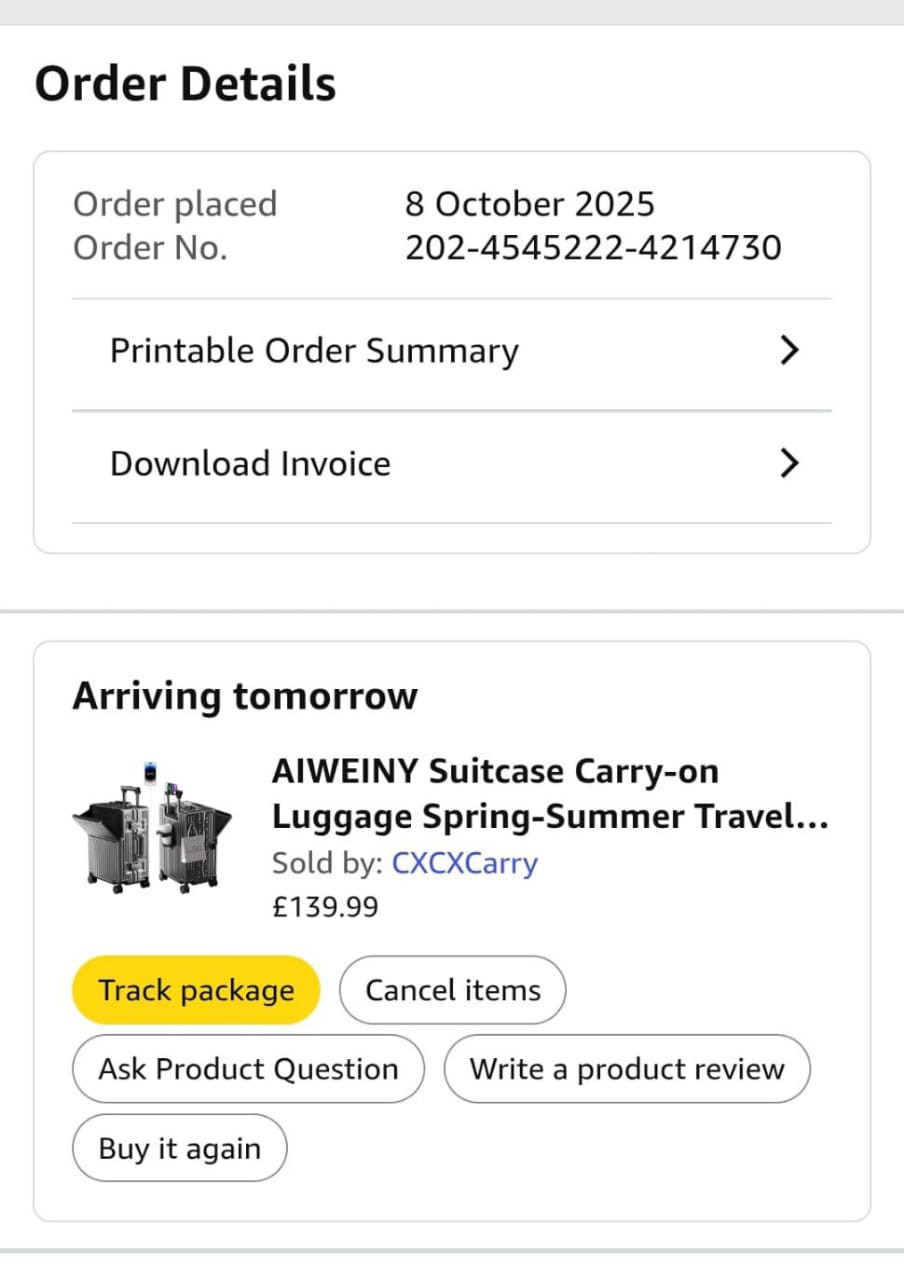Tap the Order Details page heading
The width and height of the screenshot is (904, 1280).
pos(186,84)
